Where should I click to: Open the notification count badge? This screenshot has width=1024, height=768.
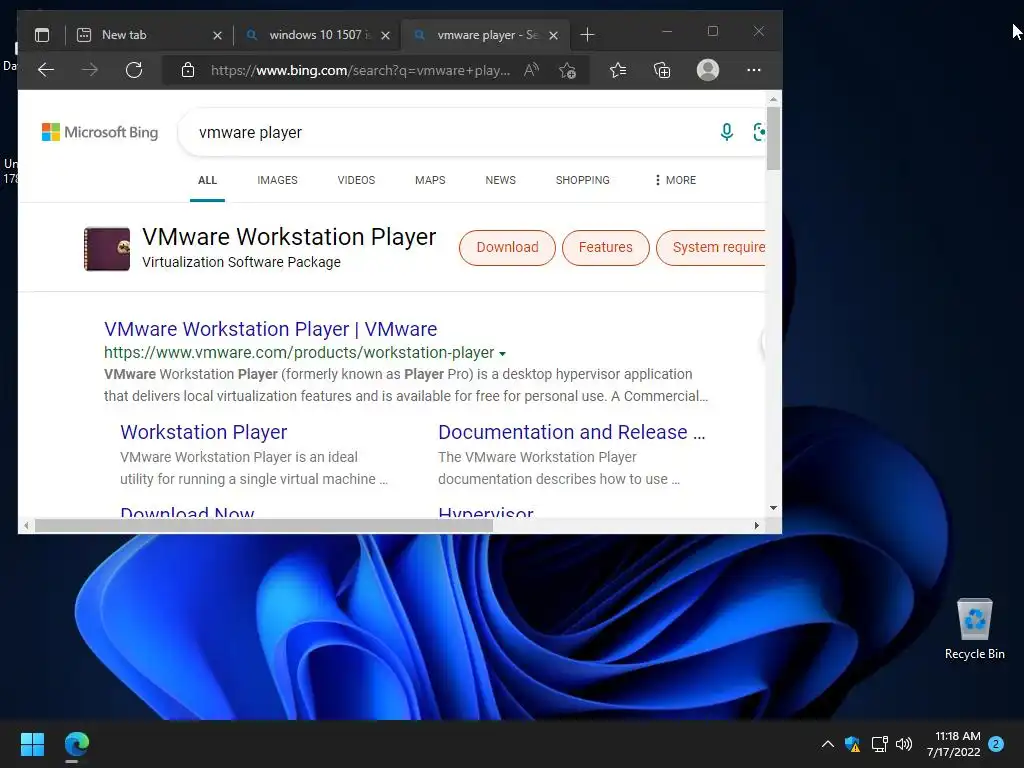coord(996,744)
